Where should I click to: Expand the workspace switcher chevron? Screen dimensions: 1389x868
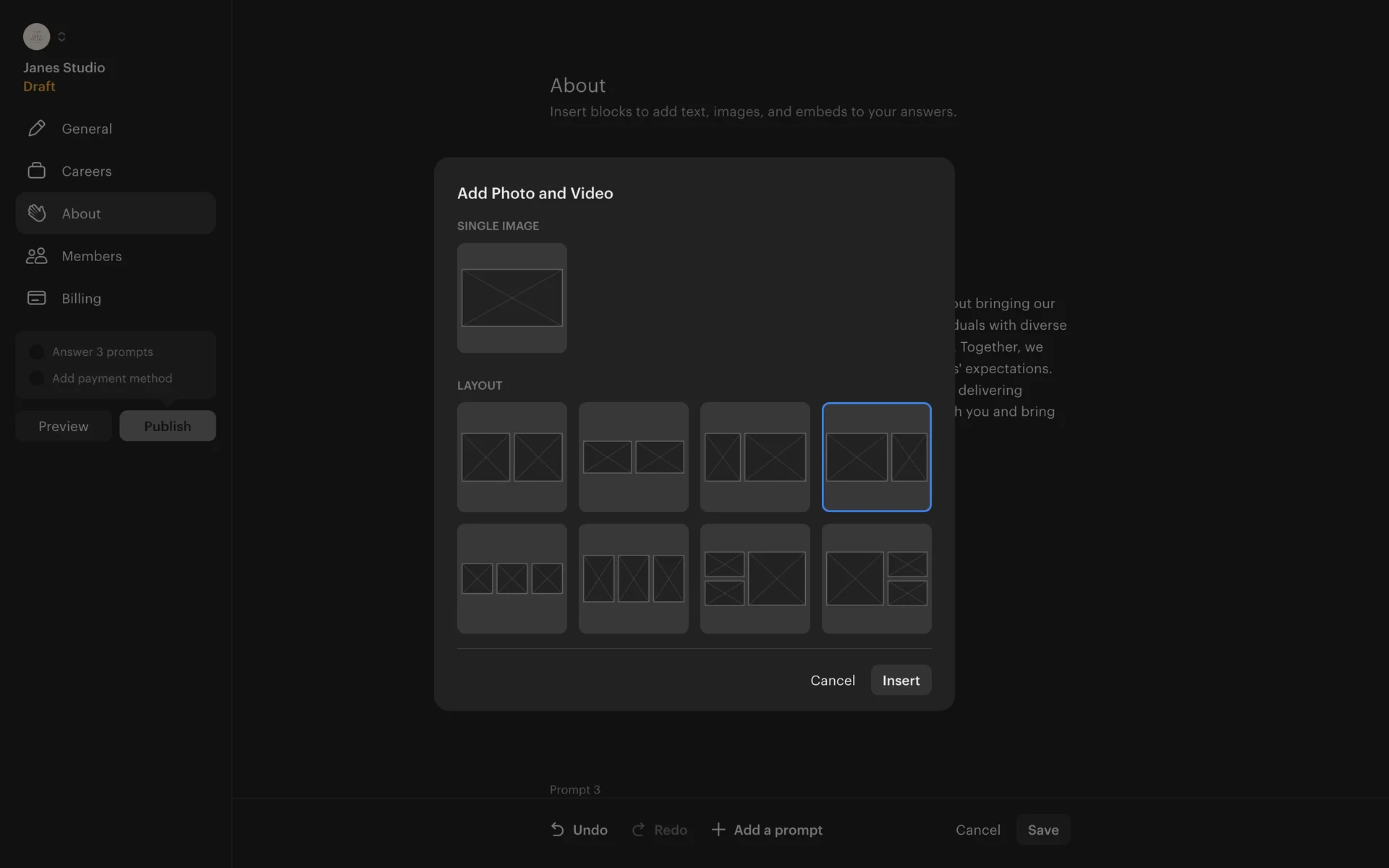click(61, 37)
